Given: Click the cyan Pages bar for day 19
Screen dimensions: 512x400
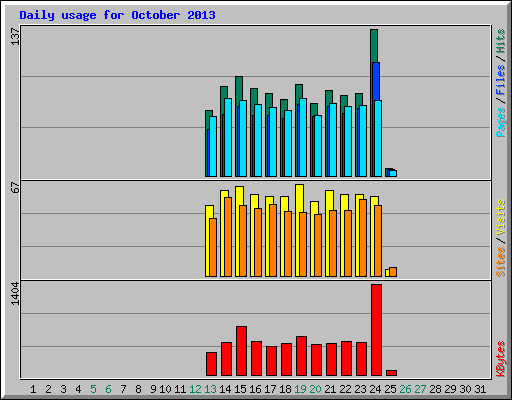Looking at the screenshot, I should [x=303, y=137].
